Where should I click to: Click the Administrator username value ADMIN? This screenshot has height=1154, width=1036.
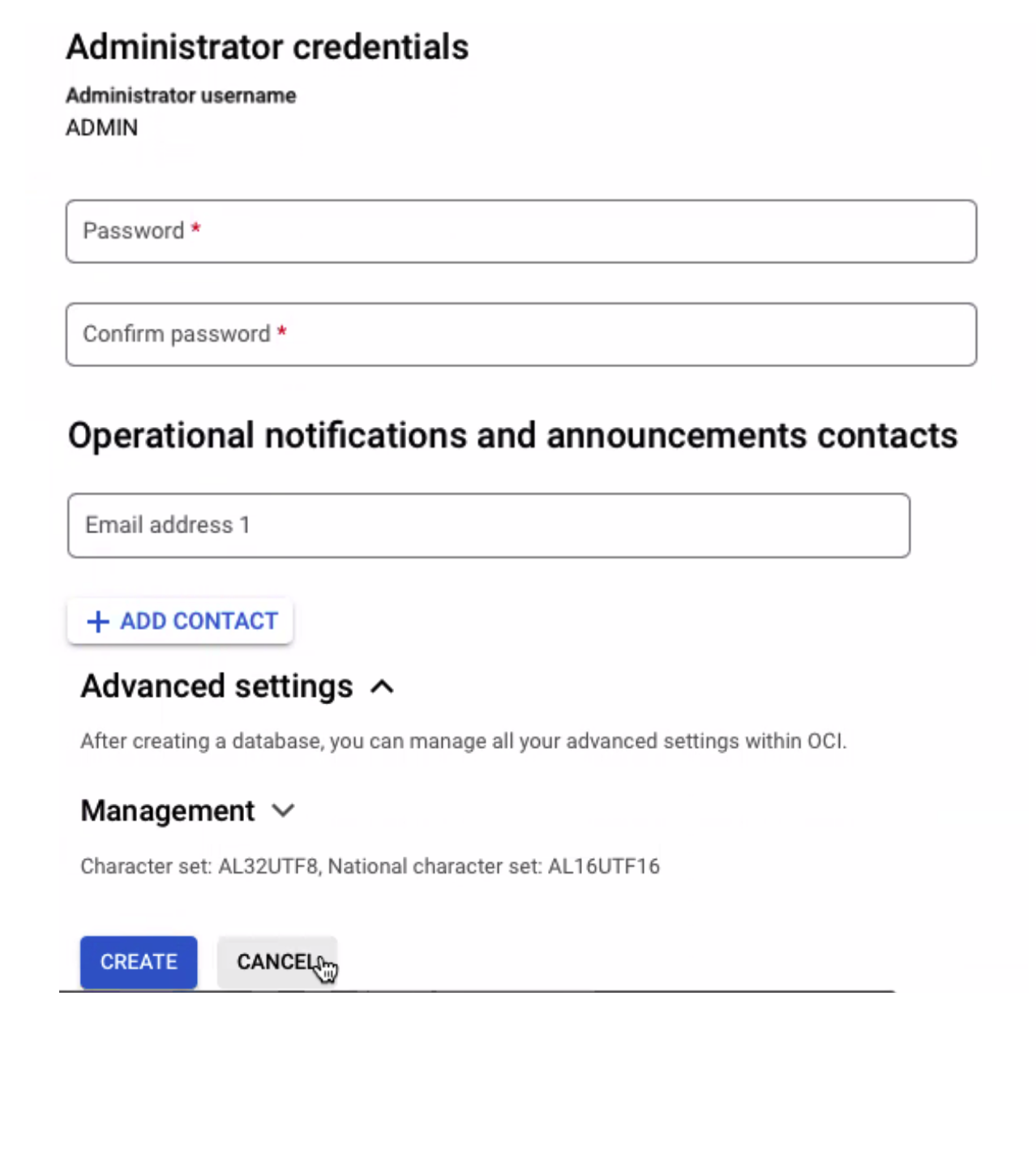pyautogui.click(x=101, y=127)
